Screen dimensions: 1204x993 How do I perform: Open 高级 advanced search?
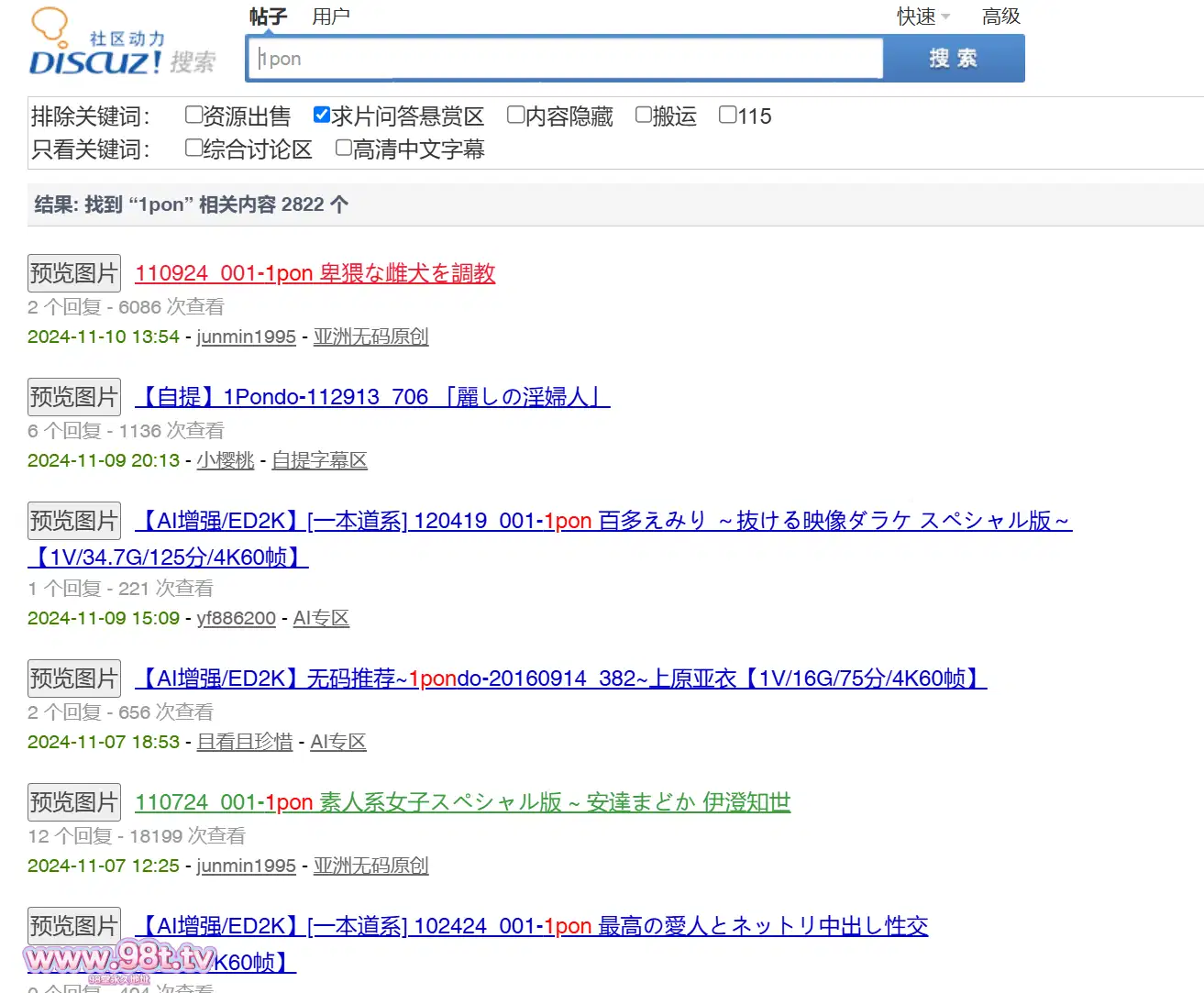click(x=1000, y=17)
